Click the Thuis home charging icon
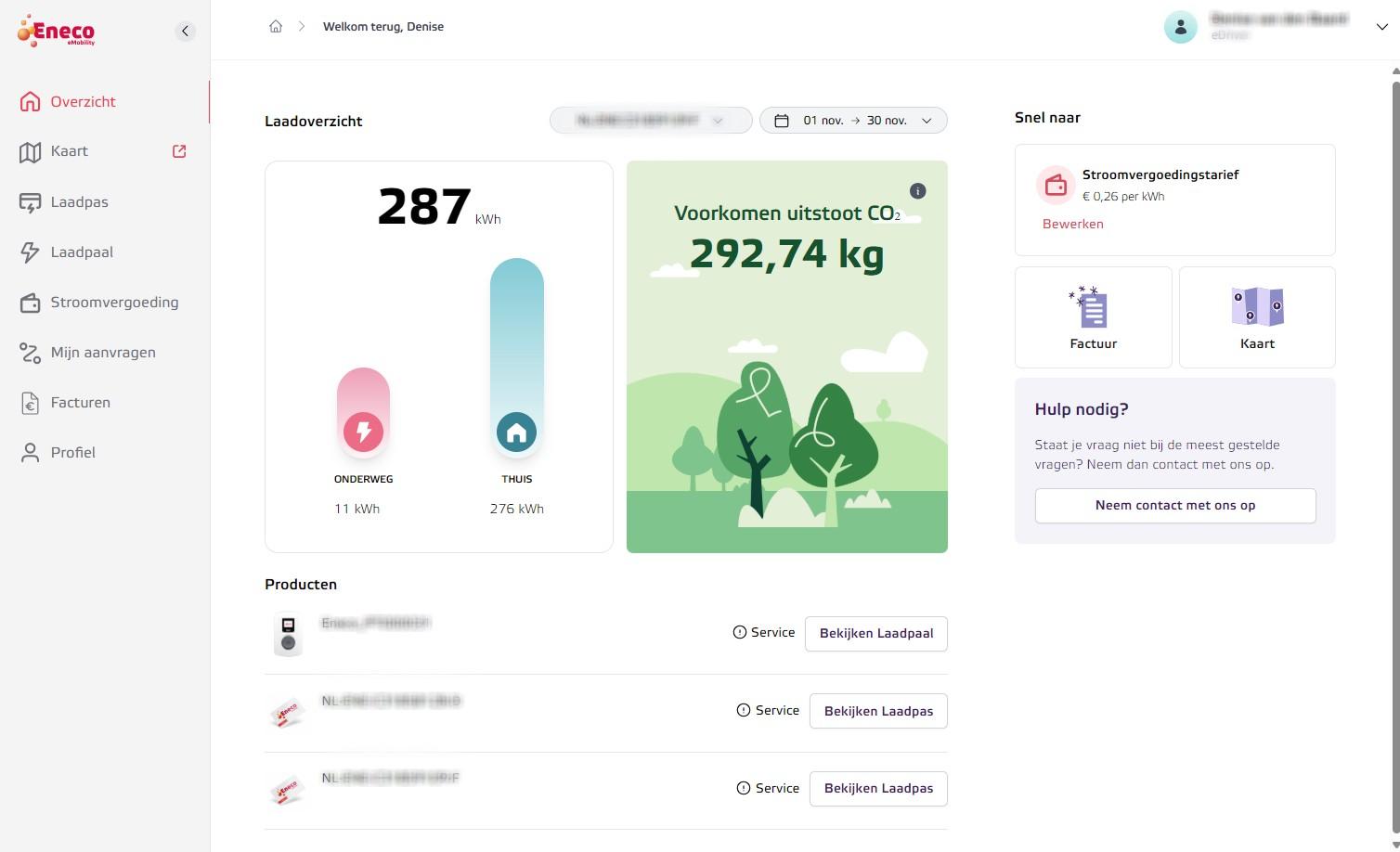 click(516, 432)
